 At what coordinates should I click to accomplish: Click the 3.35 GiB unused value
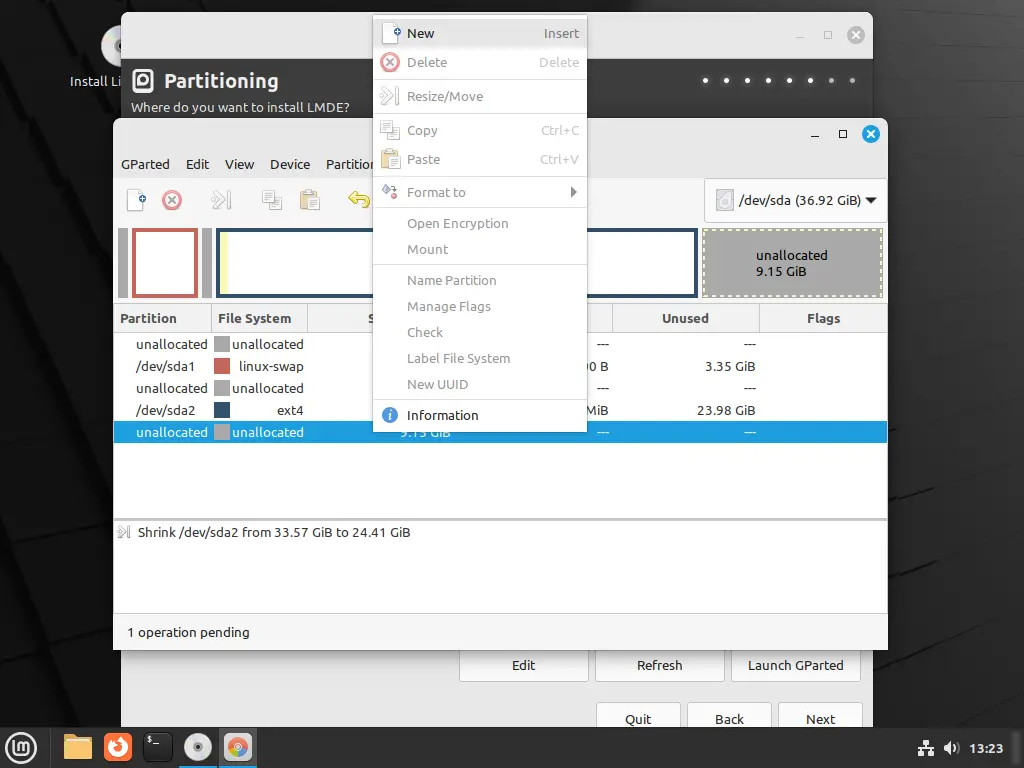[x=730, y=366]
